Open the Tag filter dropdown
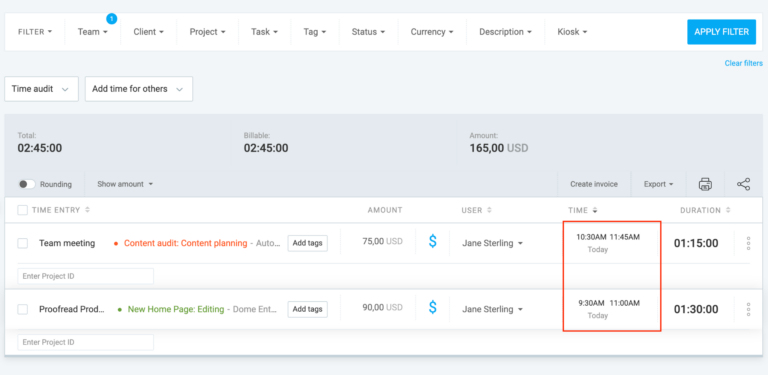 click(x=314, y=32)
